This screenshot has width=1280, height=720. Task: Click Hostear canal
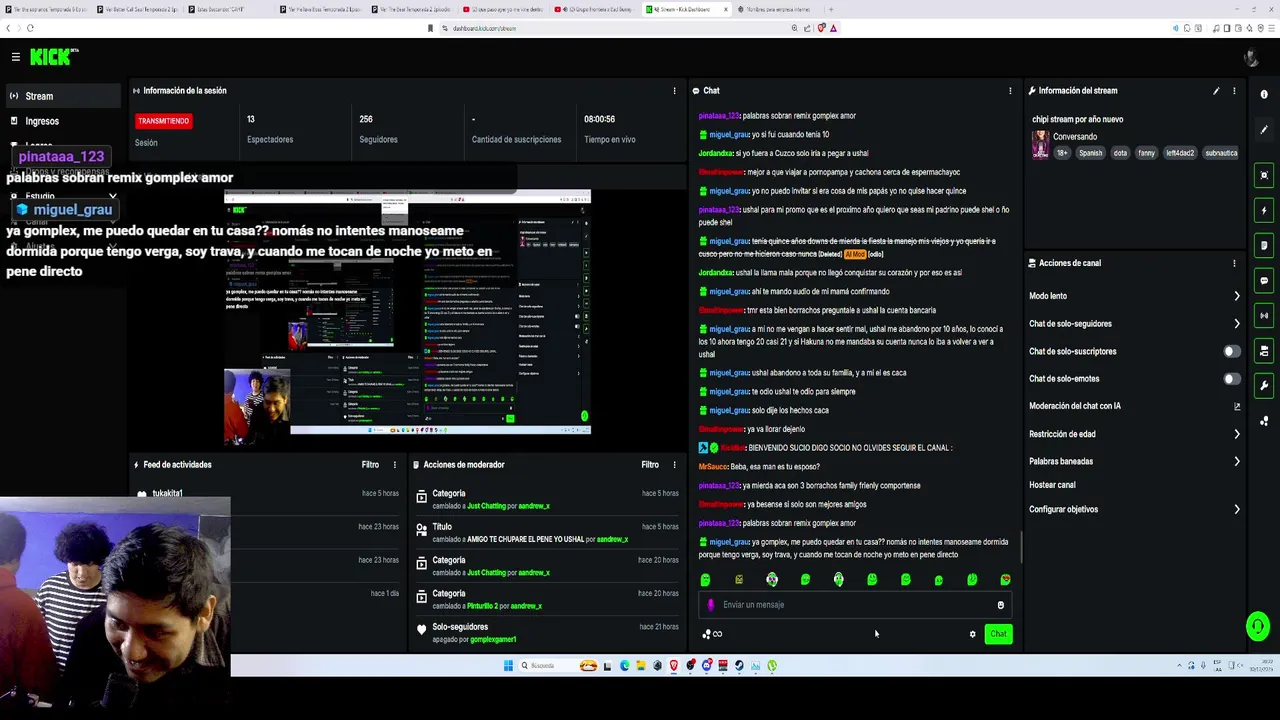click(1052, 485)
